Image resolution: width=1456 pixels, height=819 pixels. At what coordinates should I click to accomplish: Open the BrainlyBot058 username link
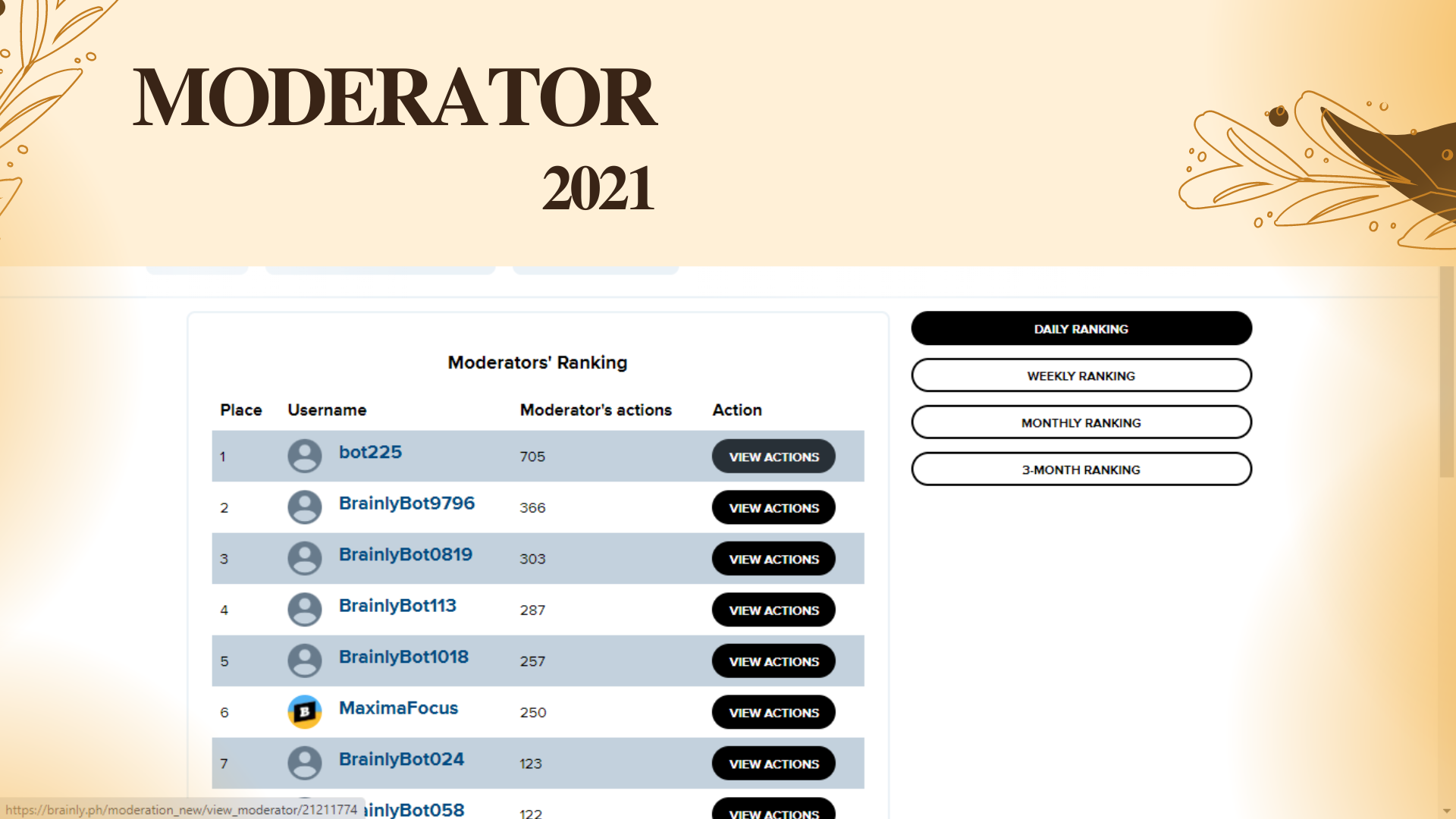click(416, 809)
